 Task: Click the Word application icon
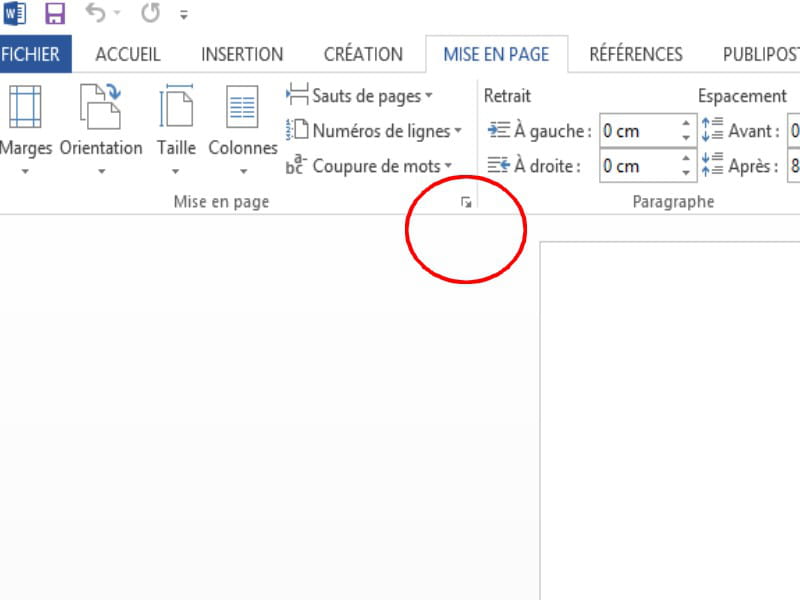pyautogui.click(x=15, y=14)
